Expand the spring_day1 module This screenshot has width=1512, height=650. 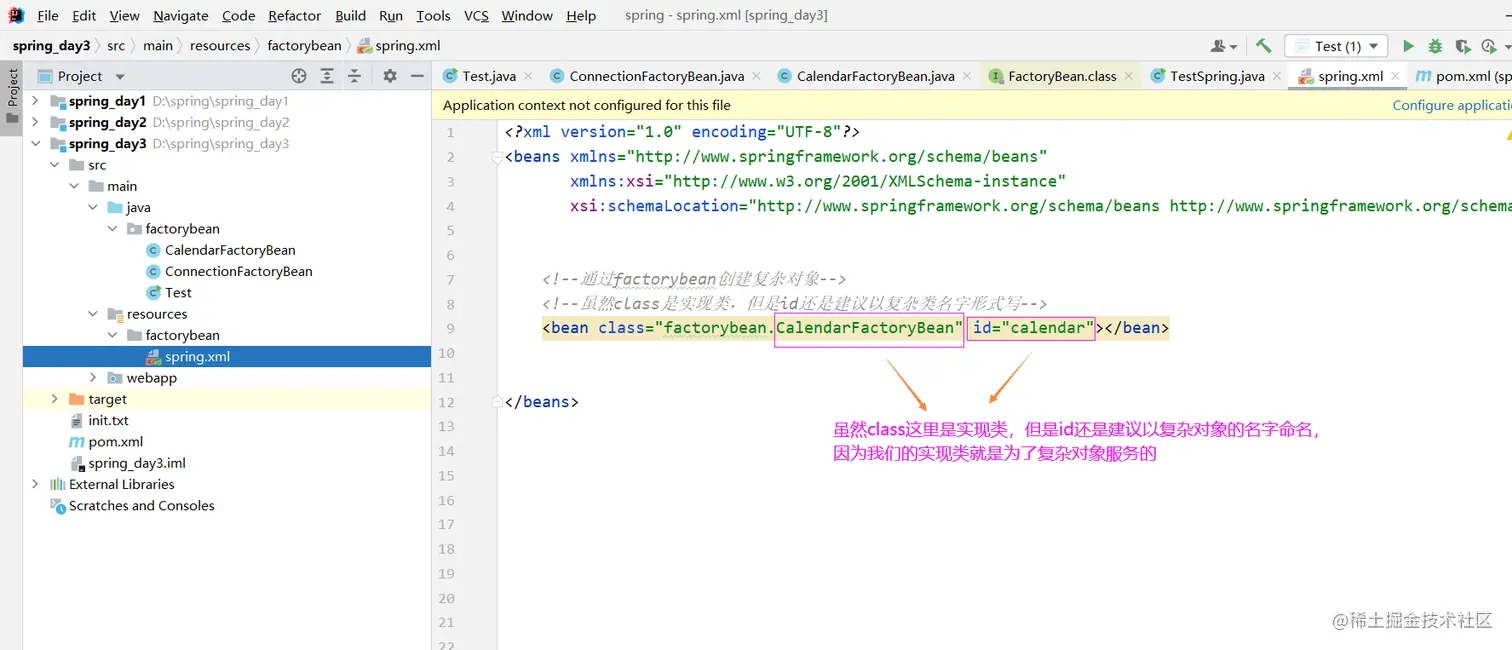click(36, 101)
